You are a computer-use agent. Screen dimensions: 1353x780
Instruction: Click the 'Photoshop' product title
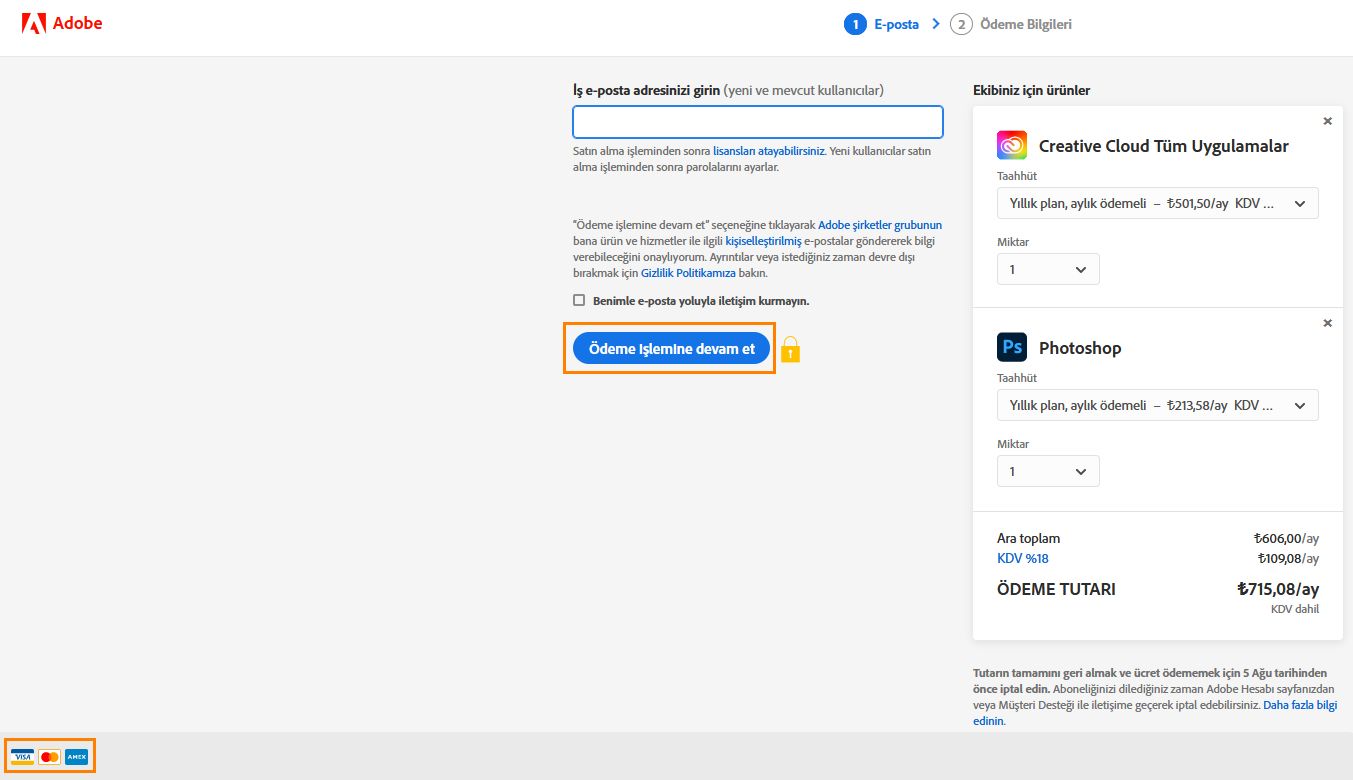pyautogui.click(x=1080, y=348)
